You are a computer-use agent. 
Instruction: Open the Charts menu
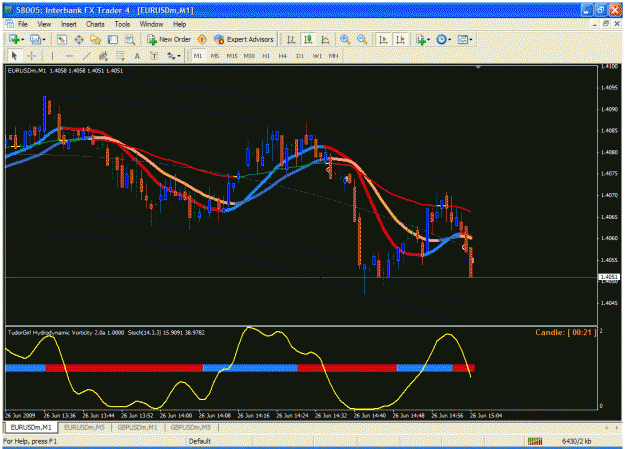[95, 24]
